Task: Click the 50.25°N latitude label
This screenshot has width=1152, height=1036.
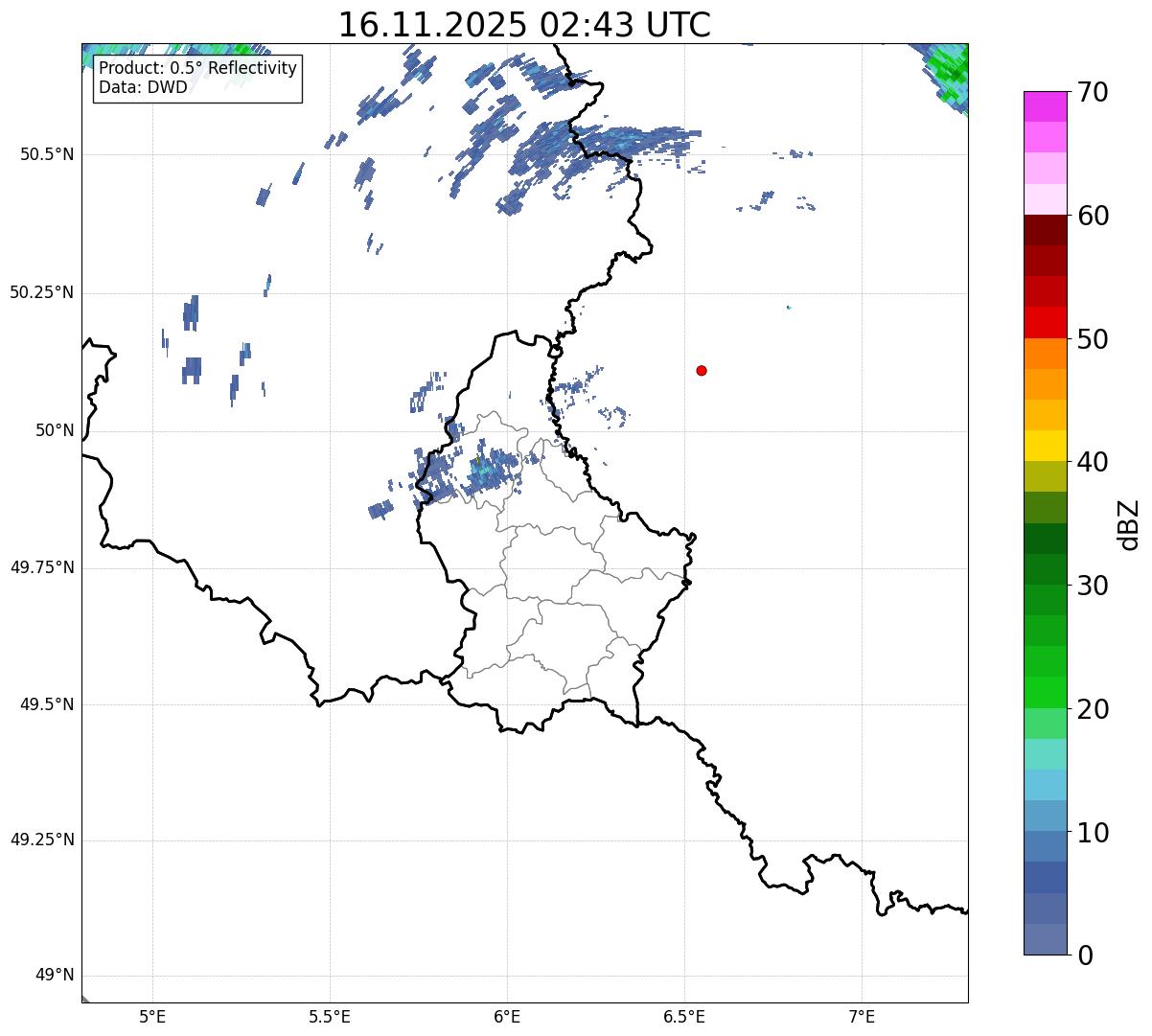Action: pos(41,292)
